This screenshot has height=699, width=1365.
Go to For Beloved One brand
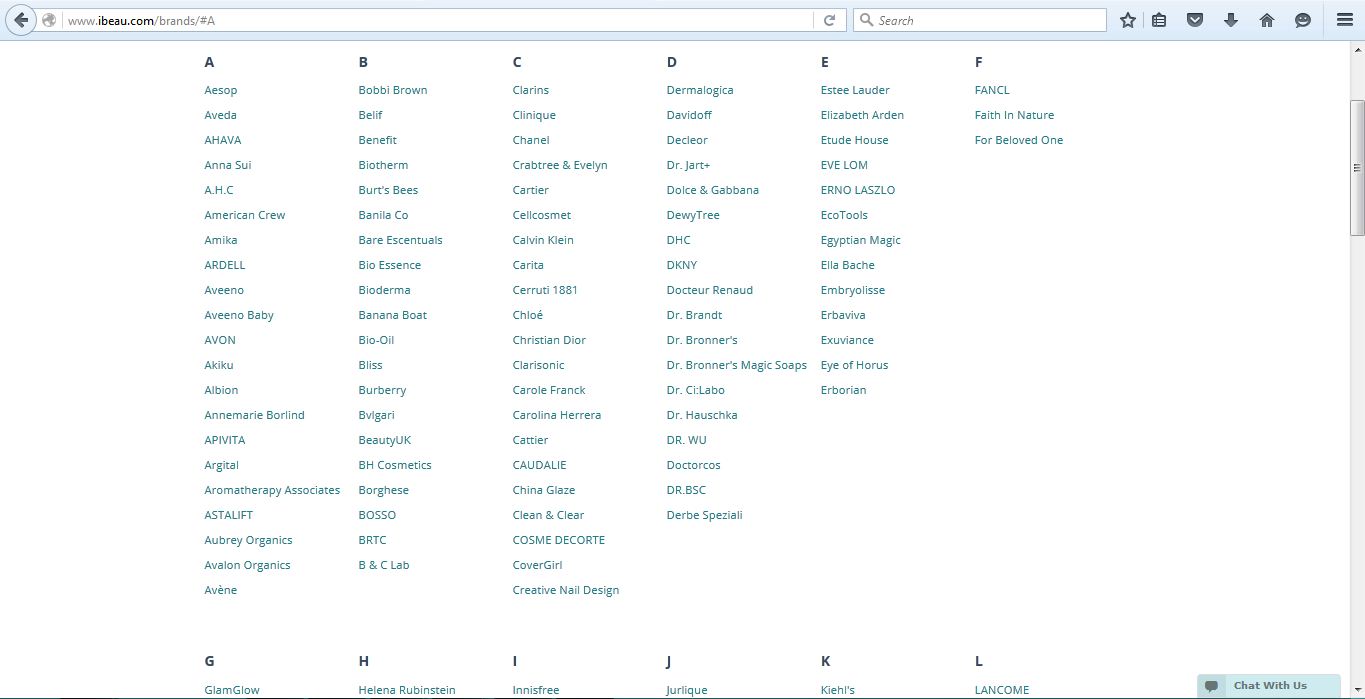pos(1019,140)
